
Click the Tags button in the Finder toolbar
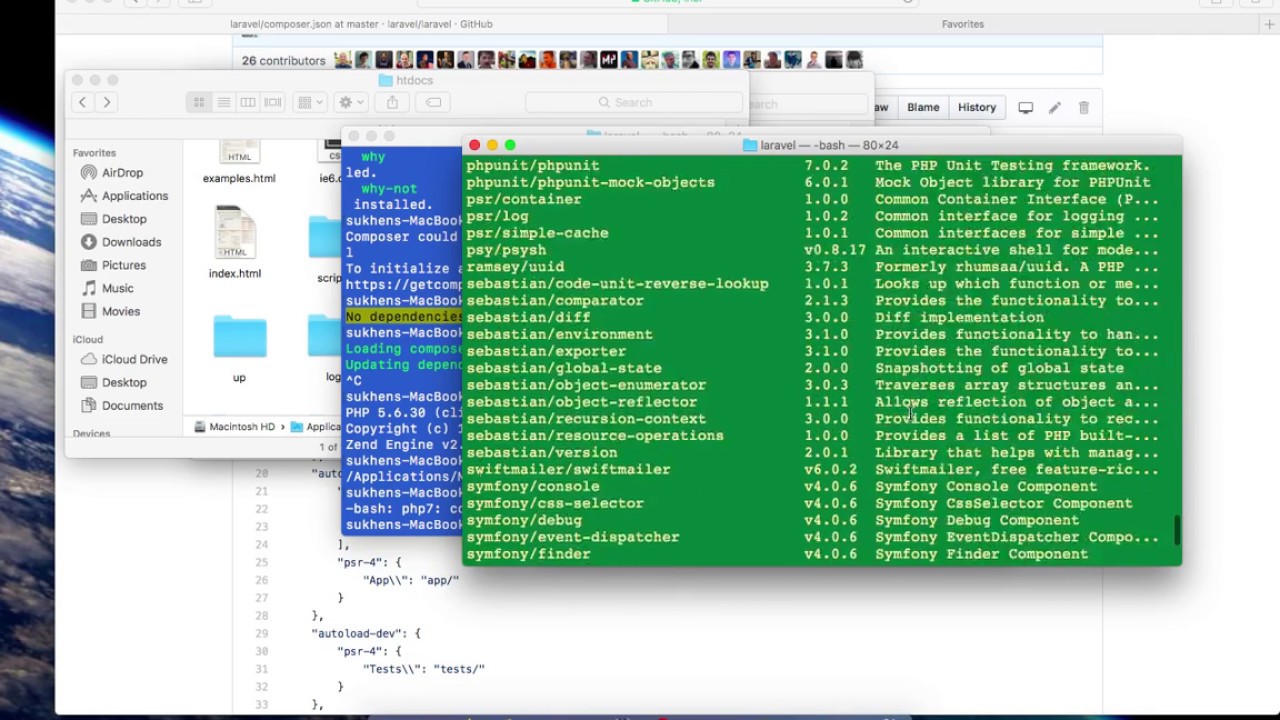[433, 102]
